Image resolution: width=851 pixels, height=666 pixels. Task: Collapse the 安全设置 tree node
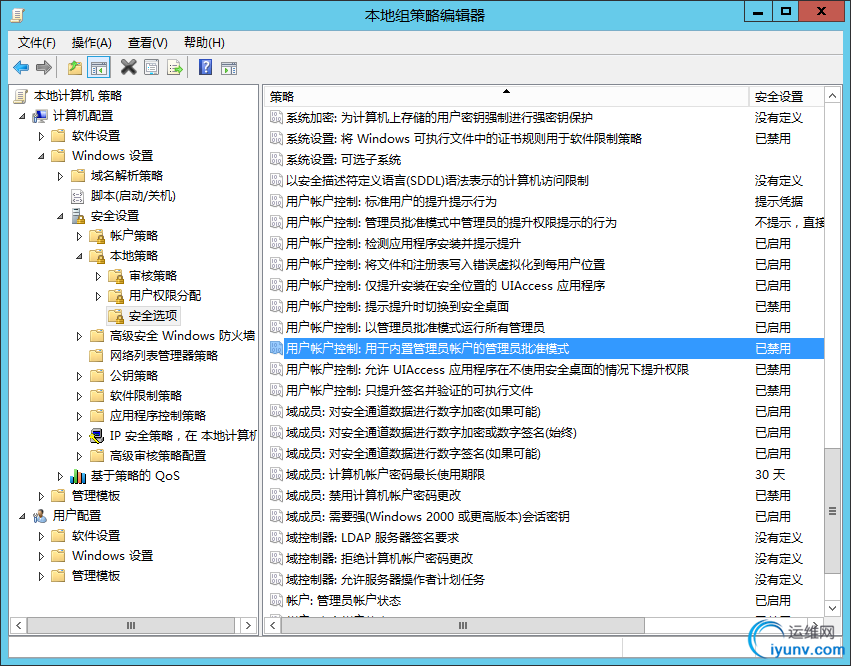point(60,217)
